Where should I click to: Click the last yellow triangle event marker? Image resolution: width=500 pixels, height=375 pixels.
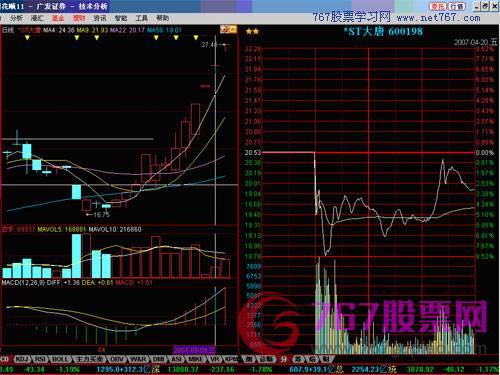click(196, 38)
